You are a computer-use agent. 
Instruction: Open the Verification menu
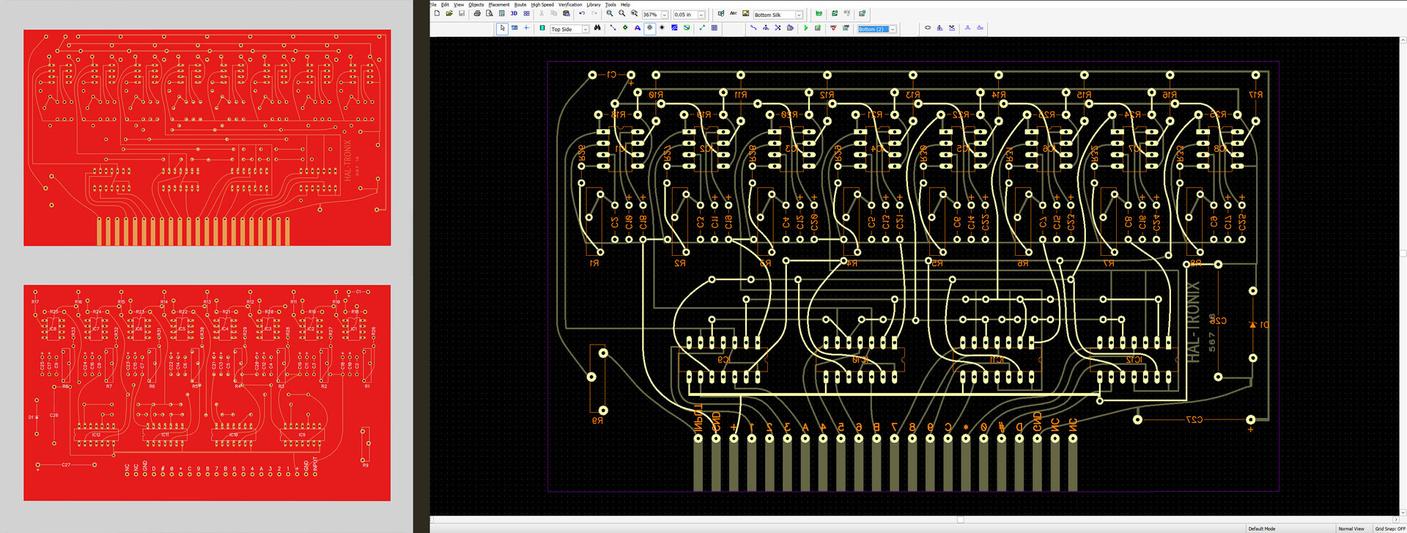click(570, 4)
